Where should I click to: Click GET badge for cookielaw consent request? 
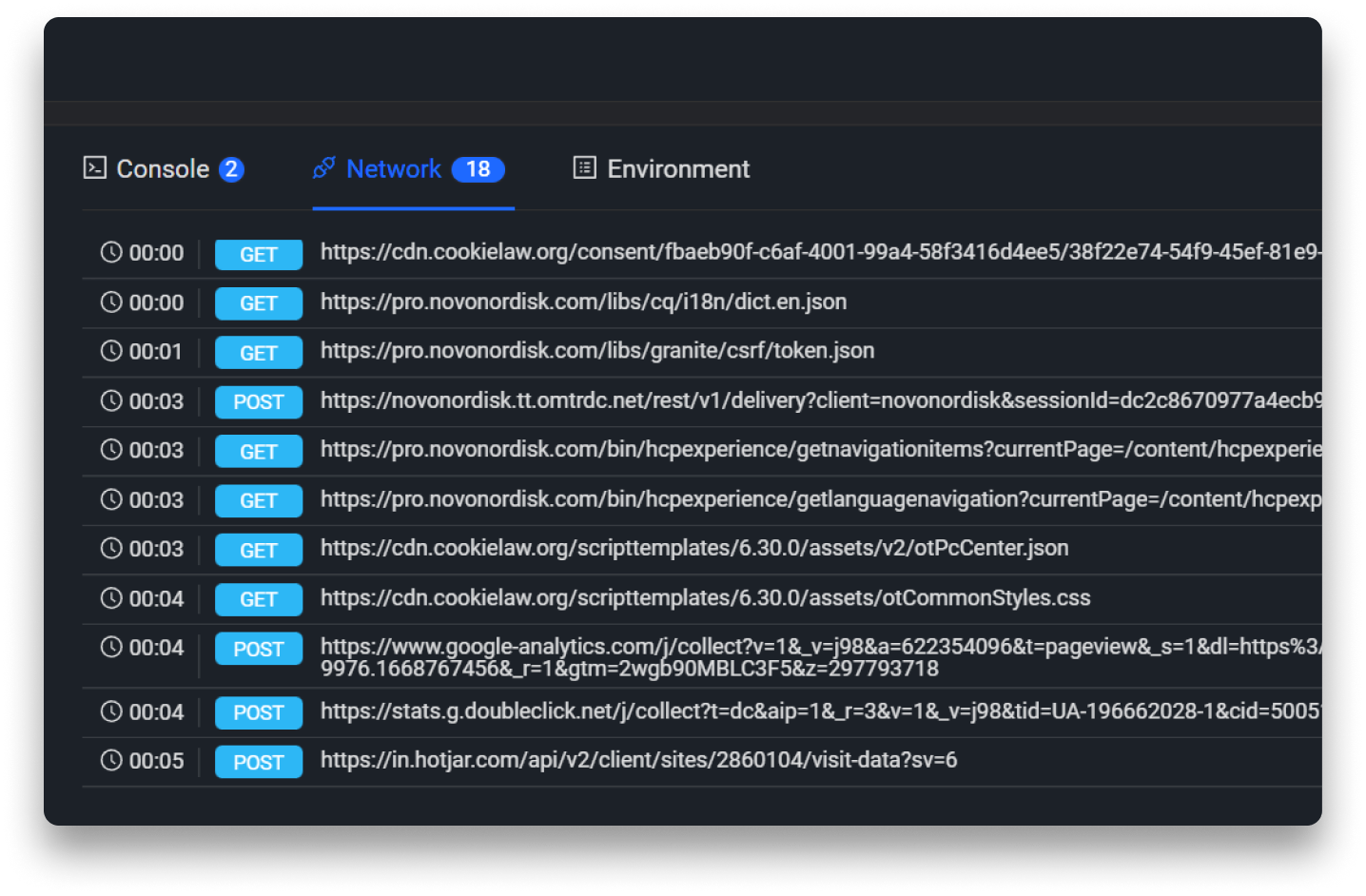click(x=259, y=254)
